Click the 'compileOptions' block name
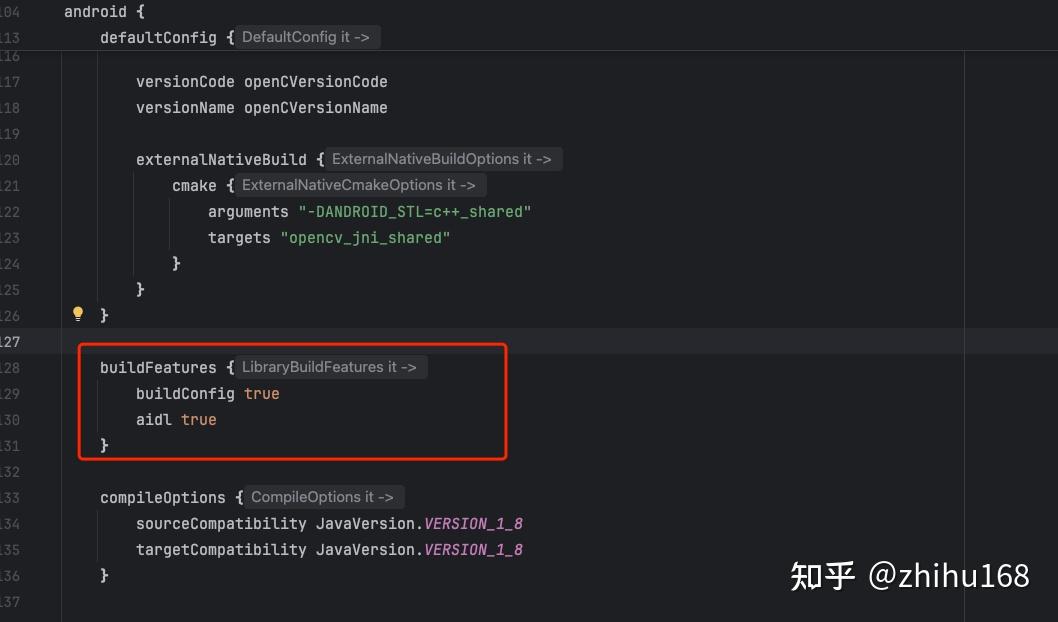The width and height of the screenshot is (1058, 622). pos(163,498)
